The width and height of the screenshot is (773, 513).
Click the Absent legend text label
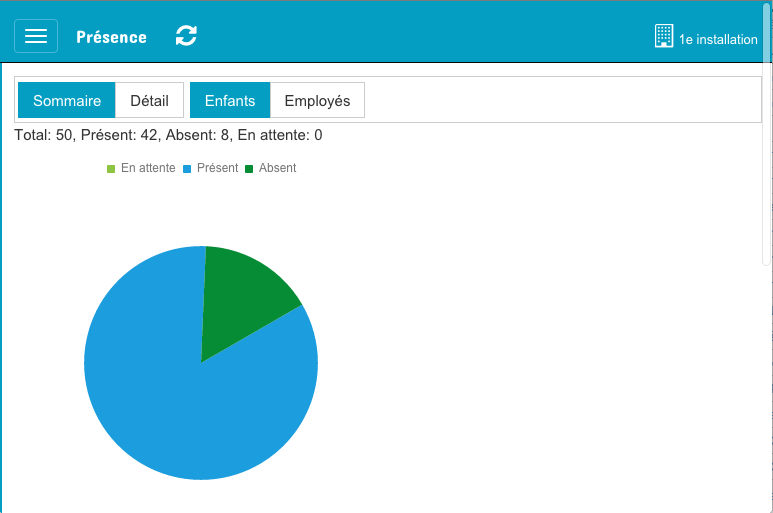(x=277, y=168)
